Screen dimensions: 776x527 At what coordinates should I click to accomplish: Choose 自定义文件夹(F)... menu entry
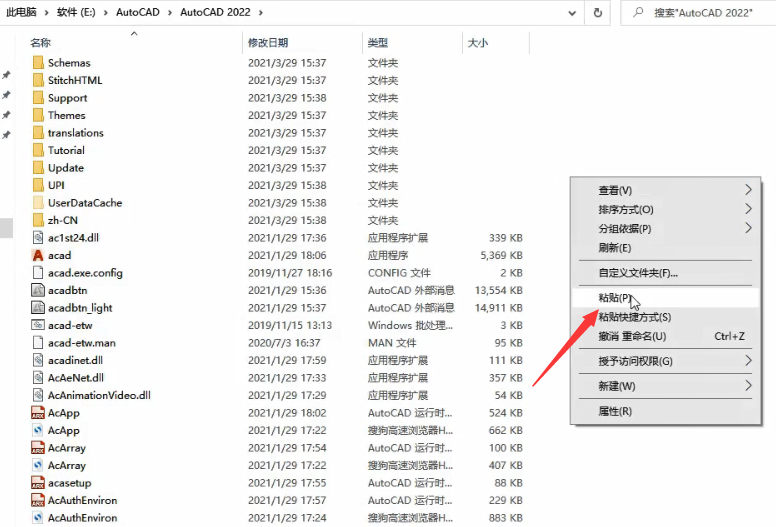point(666,273)
